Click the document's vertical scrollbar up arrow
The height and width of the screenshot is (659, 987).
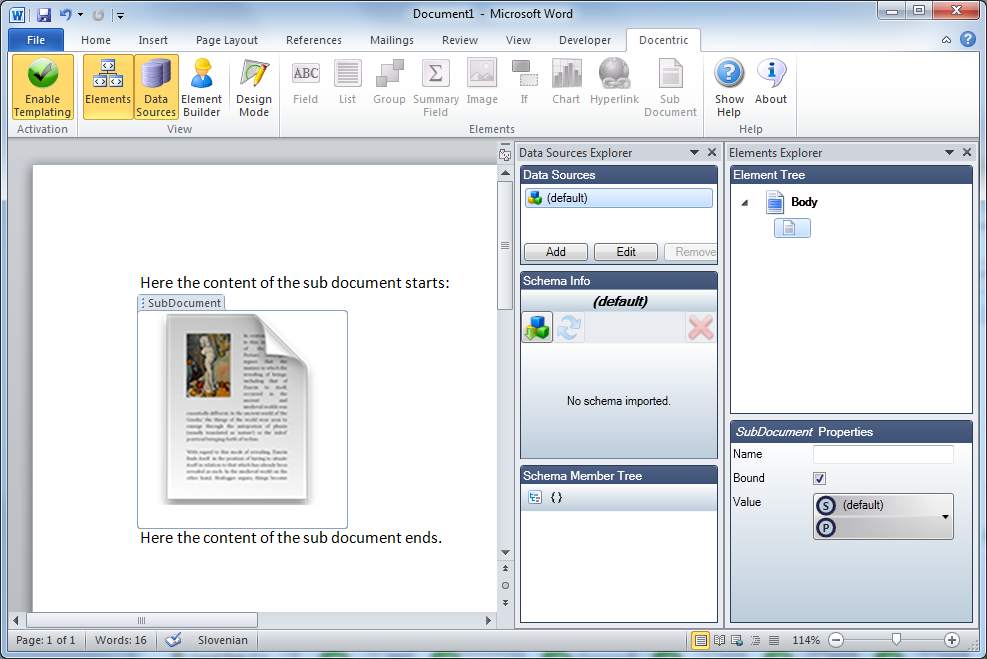(505, 172)
